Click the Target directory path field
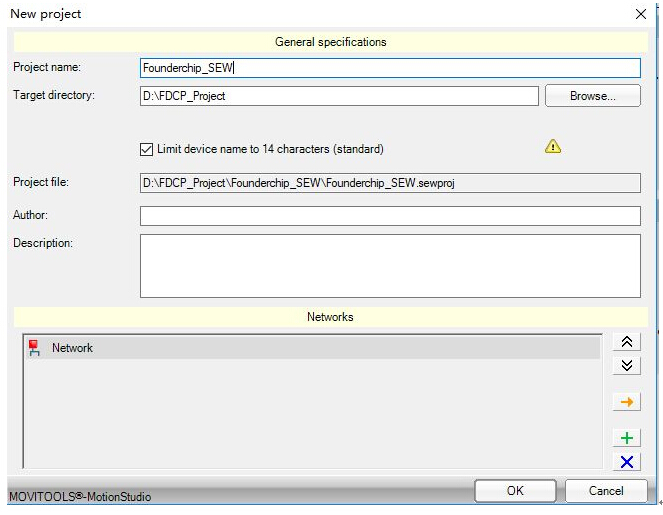The height and width of the screenshot is (515, 663). point(339,96)
